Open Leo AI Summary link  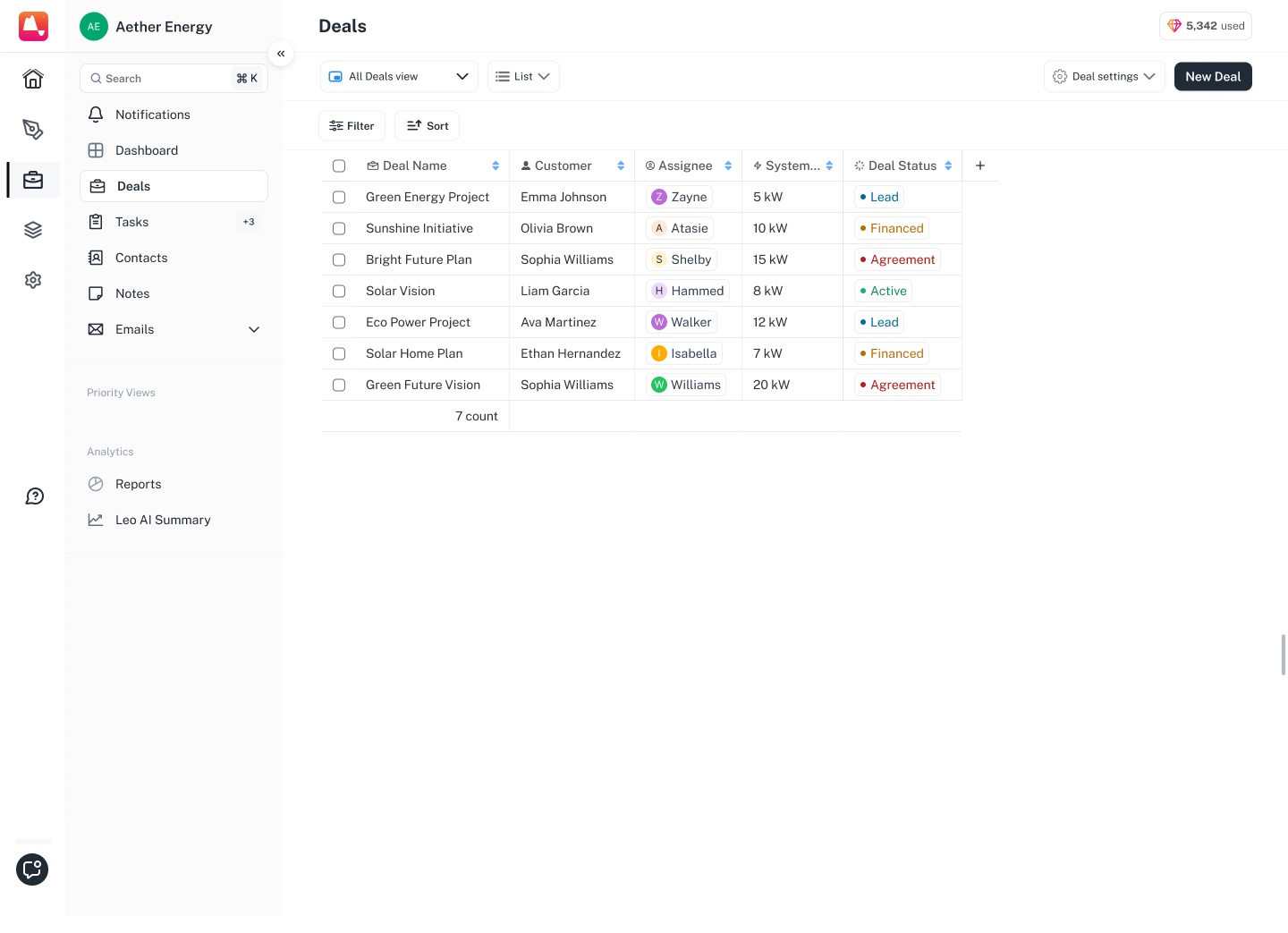pyautogui.click(x=174, y=520)
